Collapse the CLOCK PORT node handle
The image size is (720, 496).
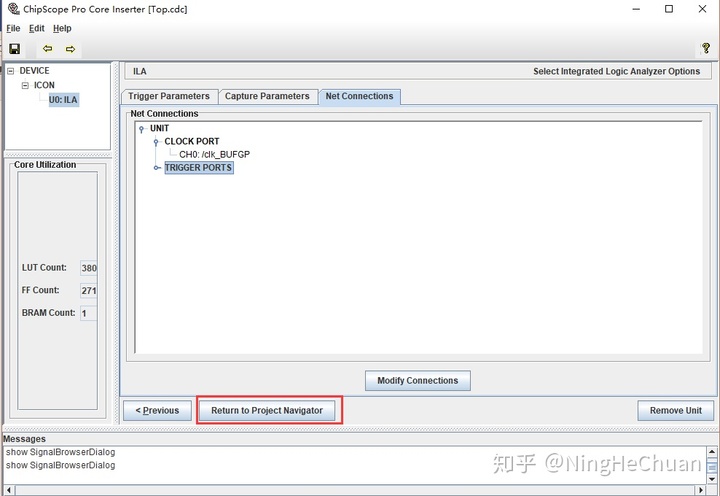[x=156, y=142]
